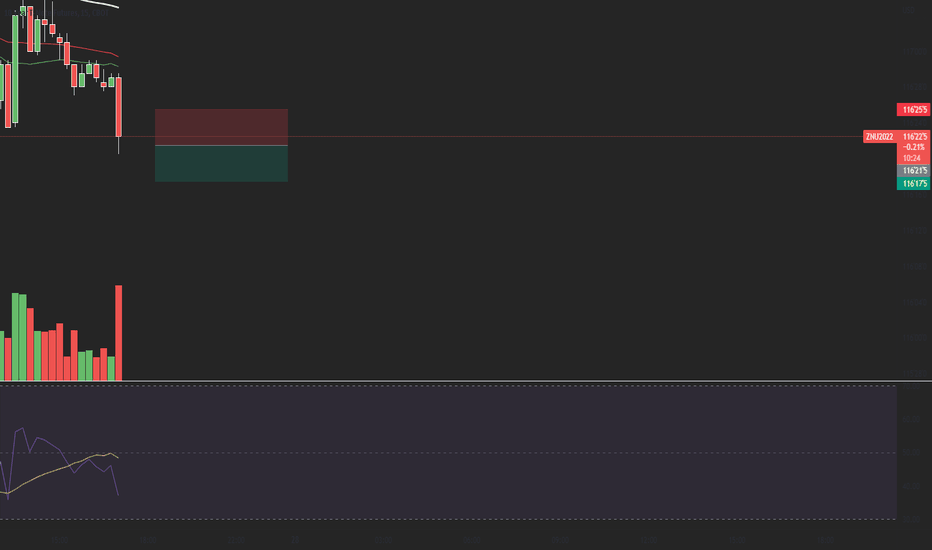Screen dimensions: 932x550
Task: Select the red stop-loss zone of the short position
Action: (x=221, y=127)
